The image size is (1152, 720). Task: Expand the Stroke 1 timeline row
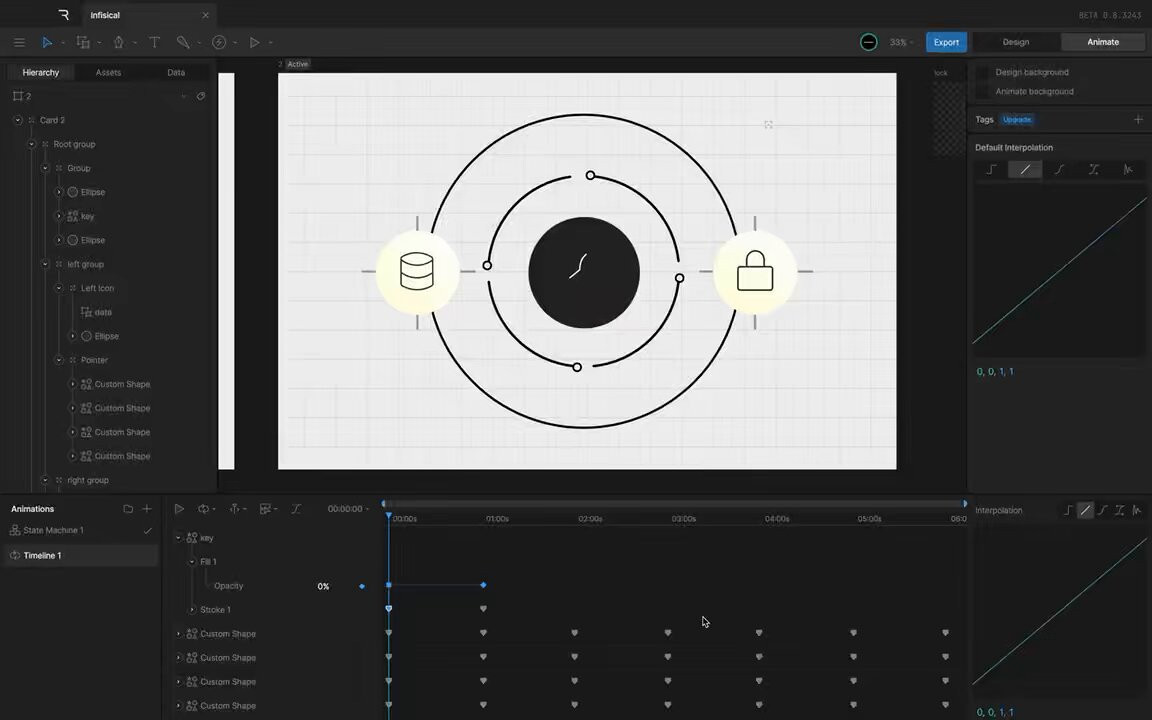click(x=193, y=610)
